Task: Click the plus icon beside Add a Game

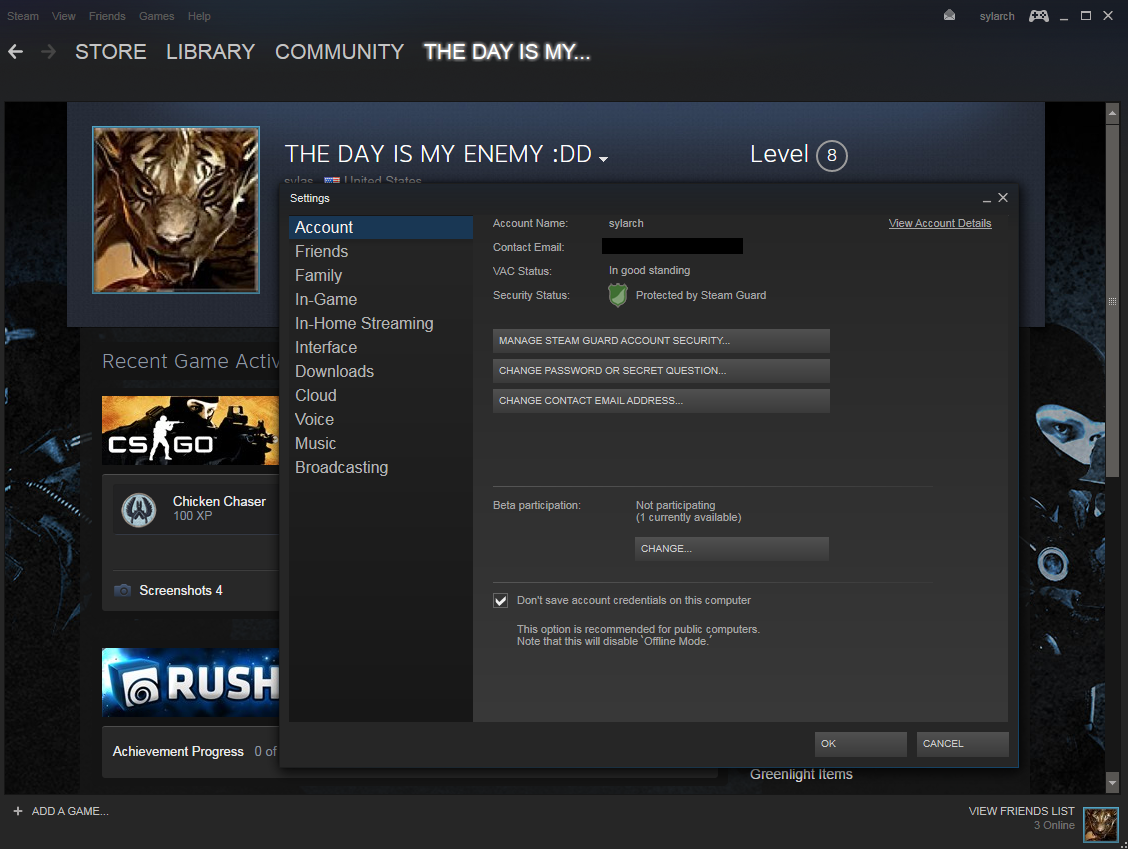Action: coord(18,811)
